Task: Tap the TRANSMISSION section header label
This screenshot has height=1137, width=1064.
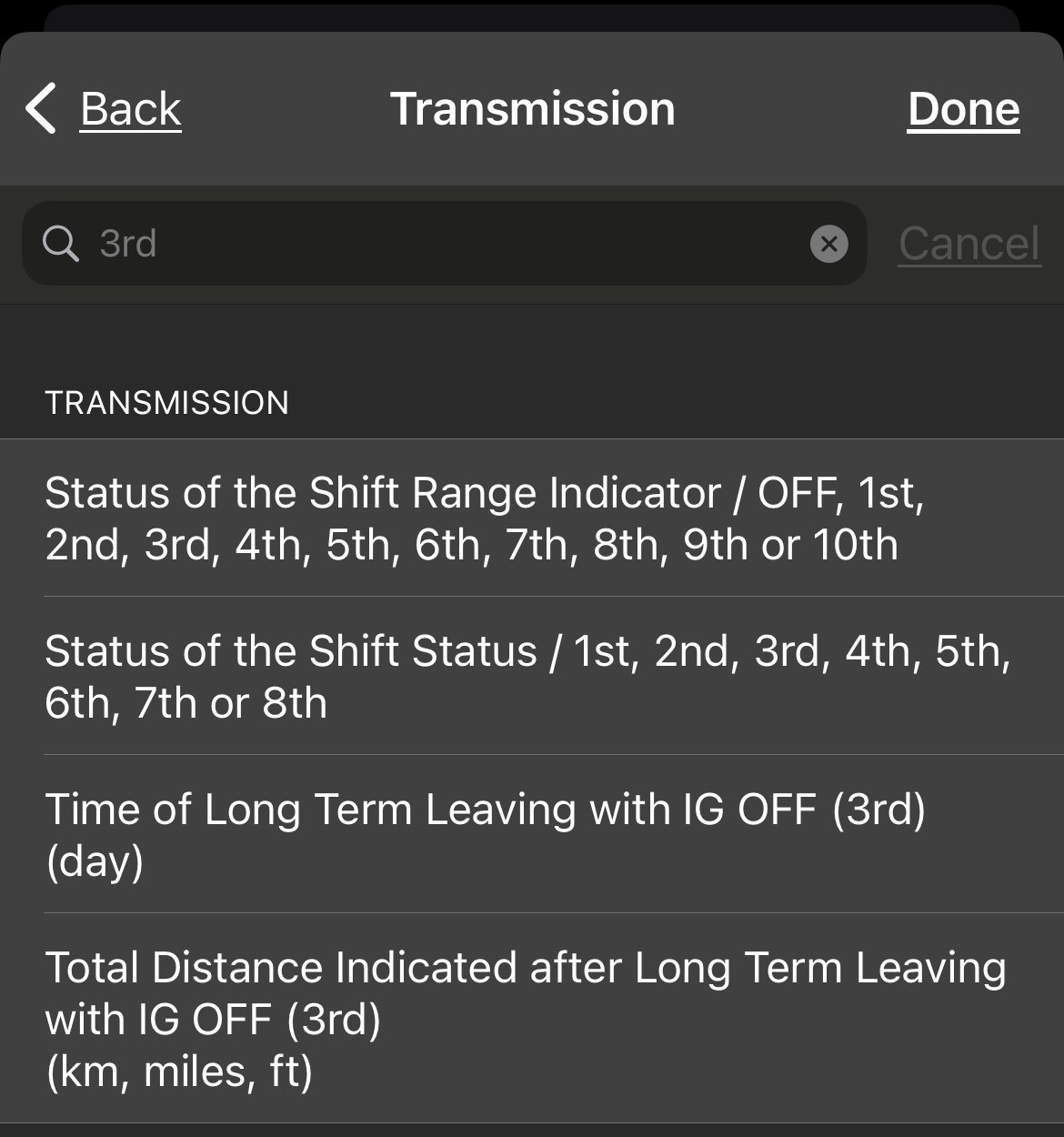Action: (166, 402)
